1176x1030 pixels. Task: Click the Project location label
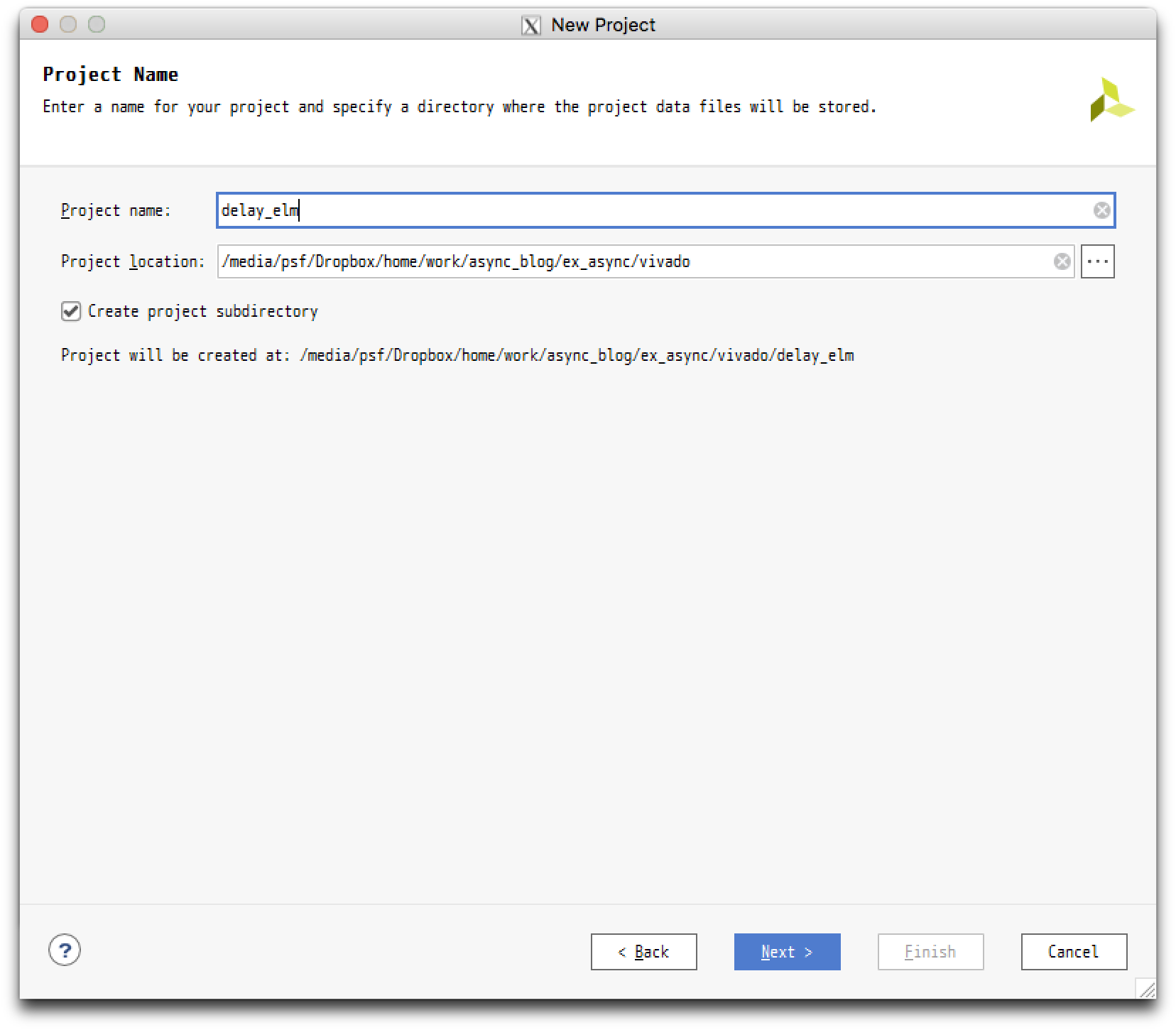point(133,262)
